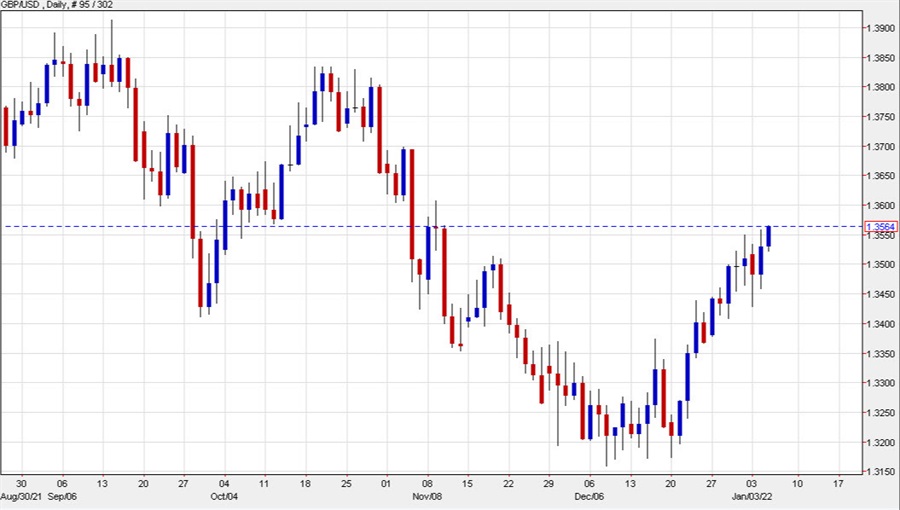Select the Oct/04 date label
Image resolution: width=900 pixels, height=510 pixels.
tap(224, 496)
